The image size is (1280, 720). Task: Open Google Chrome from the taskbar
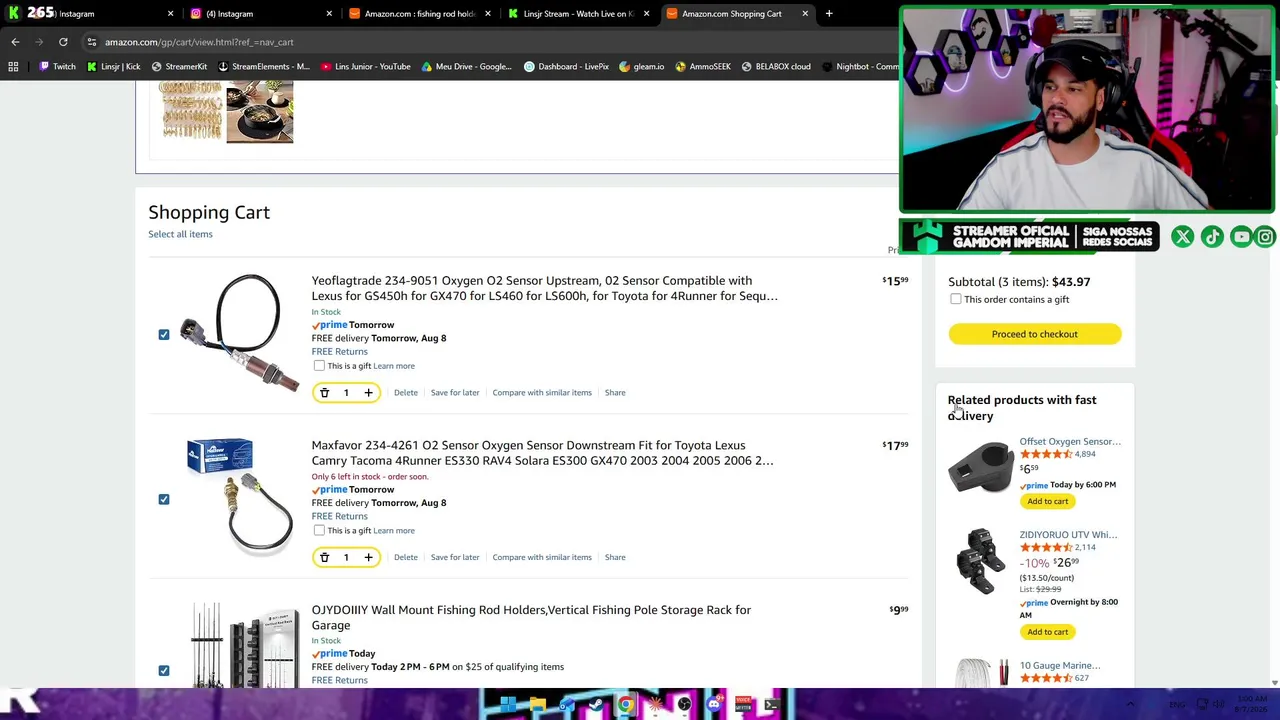pyautogui.click(x=626, y=705)
